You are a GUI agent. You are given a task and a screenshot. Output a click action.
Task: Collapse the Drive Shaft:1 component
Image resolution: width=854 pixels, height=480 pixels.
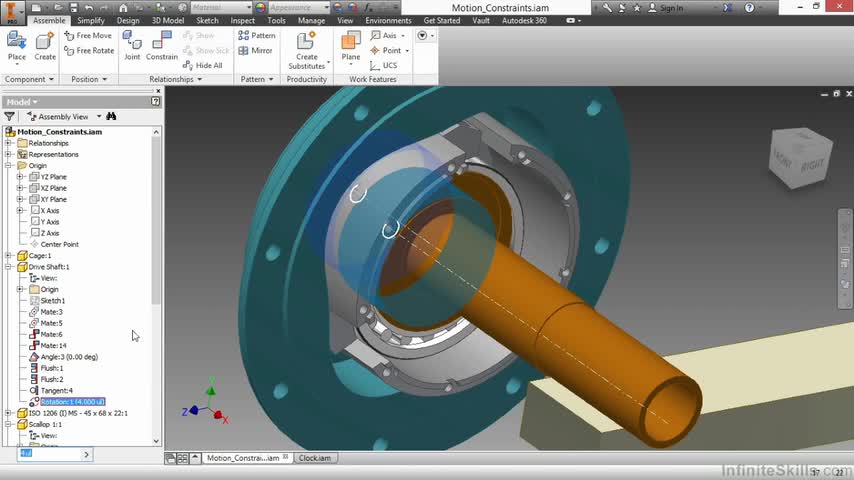coord(8,267)
